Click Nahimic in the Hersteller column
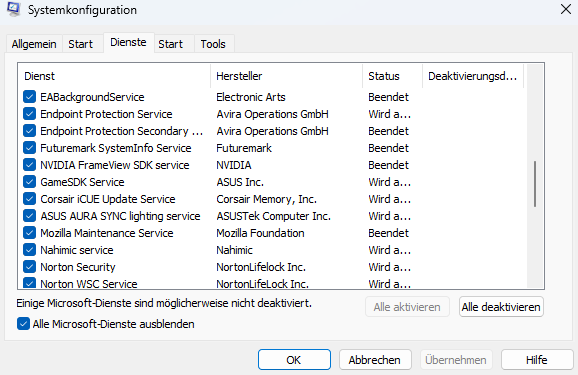Viewport: 578px width, 375px height. [234, 250]
